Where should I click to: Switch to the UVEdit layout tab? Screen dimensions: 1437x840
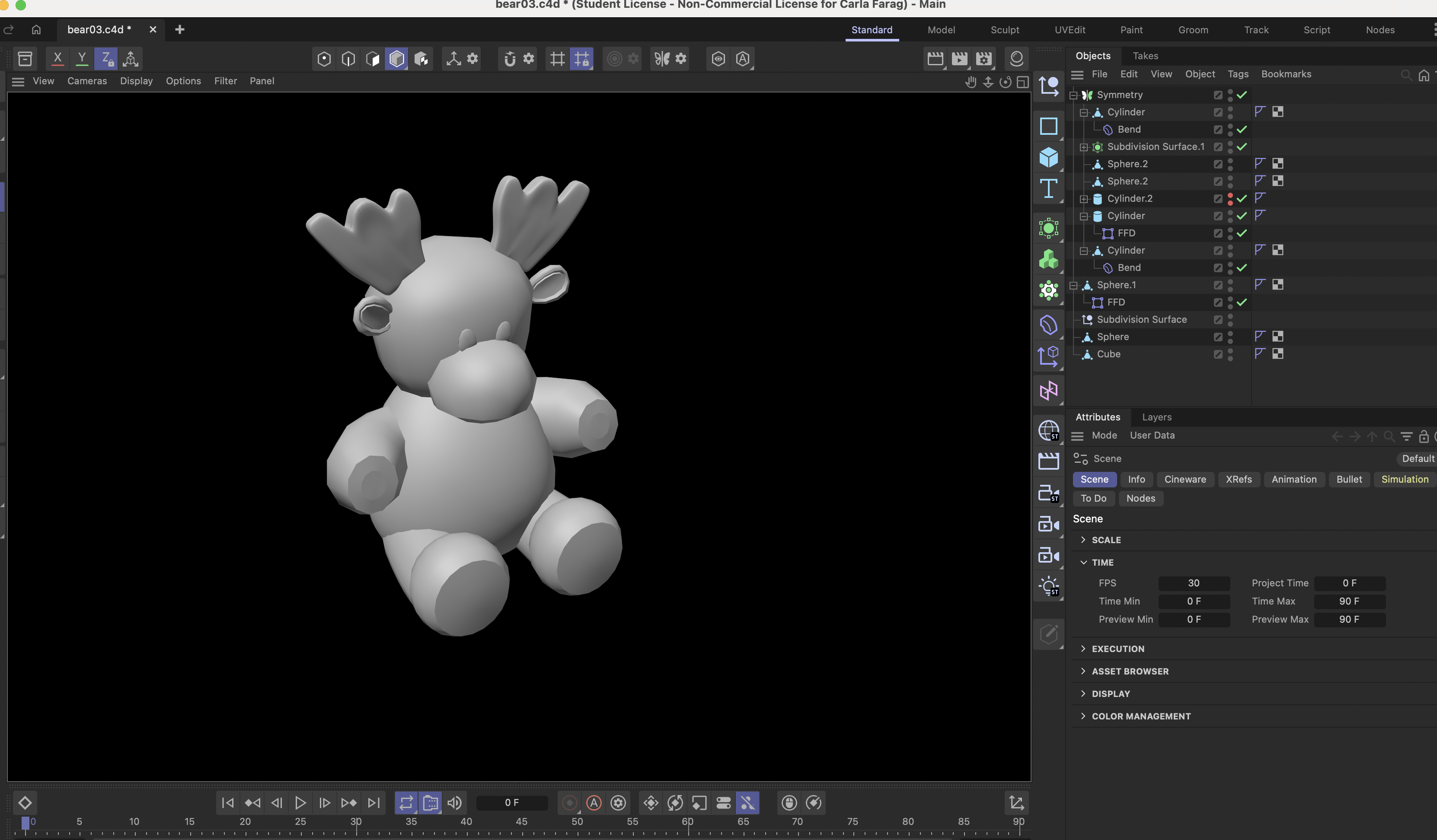tap(1070, 30)
